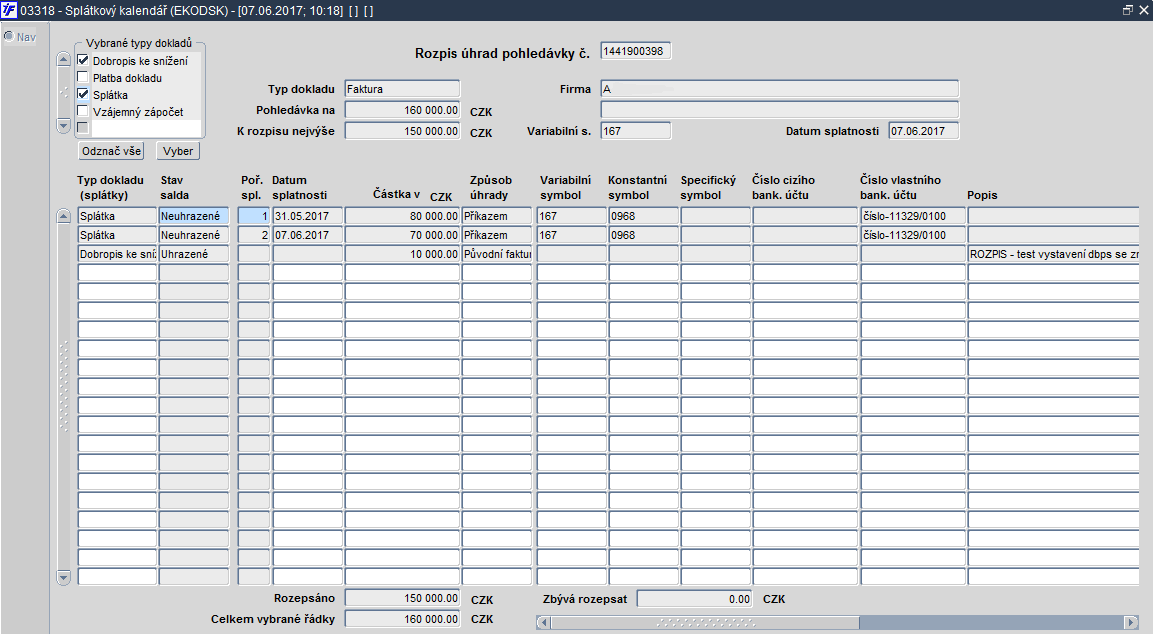The width and height of the screenshot is (1153, 634).
Task: Click left arrow of horizontal scrollbar
Action: (543, 622)
